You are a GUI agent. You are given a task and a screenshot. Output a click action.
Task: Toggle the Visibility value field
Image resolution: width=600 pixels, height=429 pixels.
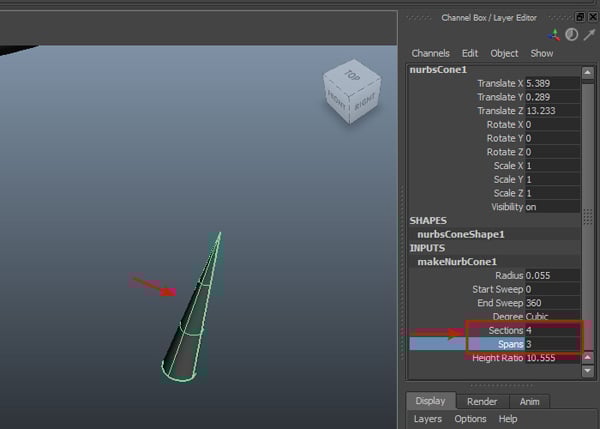pos(551,207)
